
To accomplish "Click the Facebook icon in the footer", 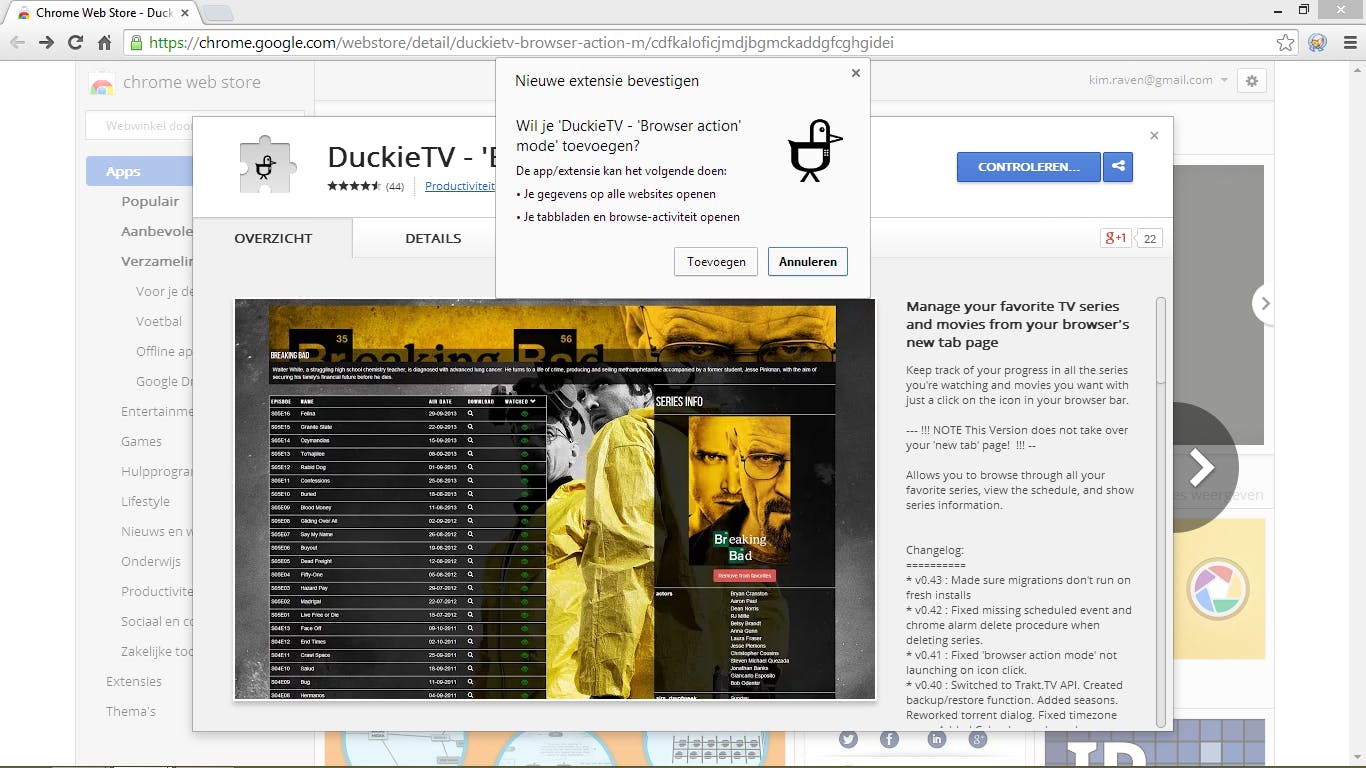I will click(891, 739).
